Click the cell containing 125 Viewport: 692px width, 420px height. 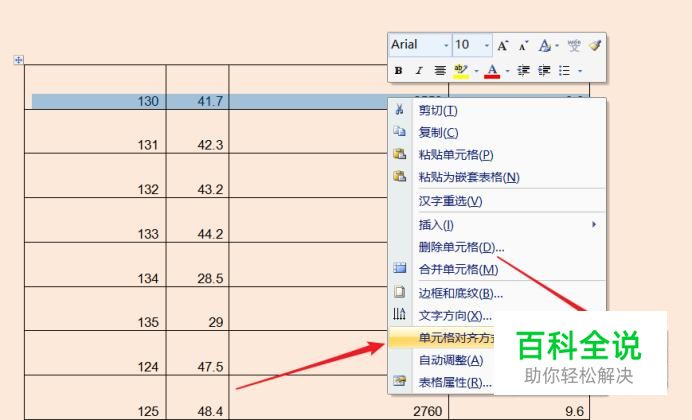95,398
